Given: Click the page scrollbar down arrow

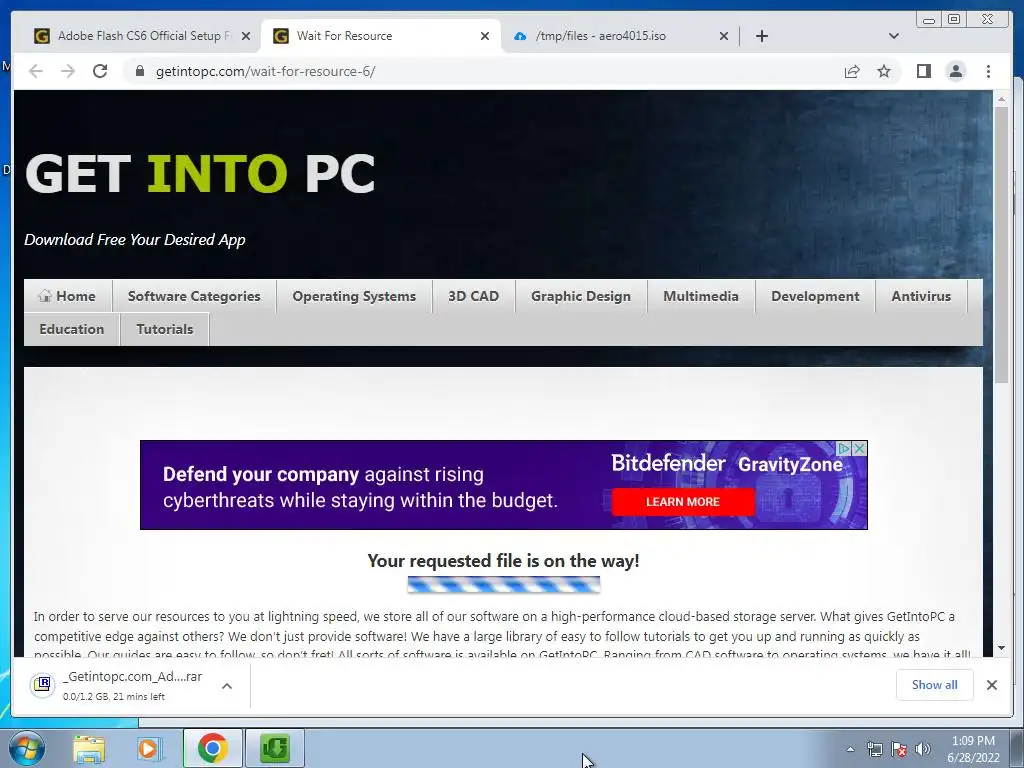Looking at the screenshot, I should [1001, 648].
